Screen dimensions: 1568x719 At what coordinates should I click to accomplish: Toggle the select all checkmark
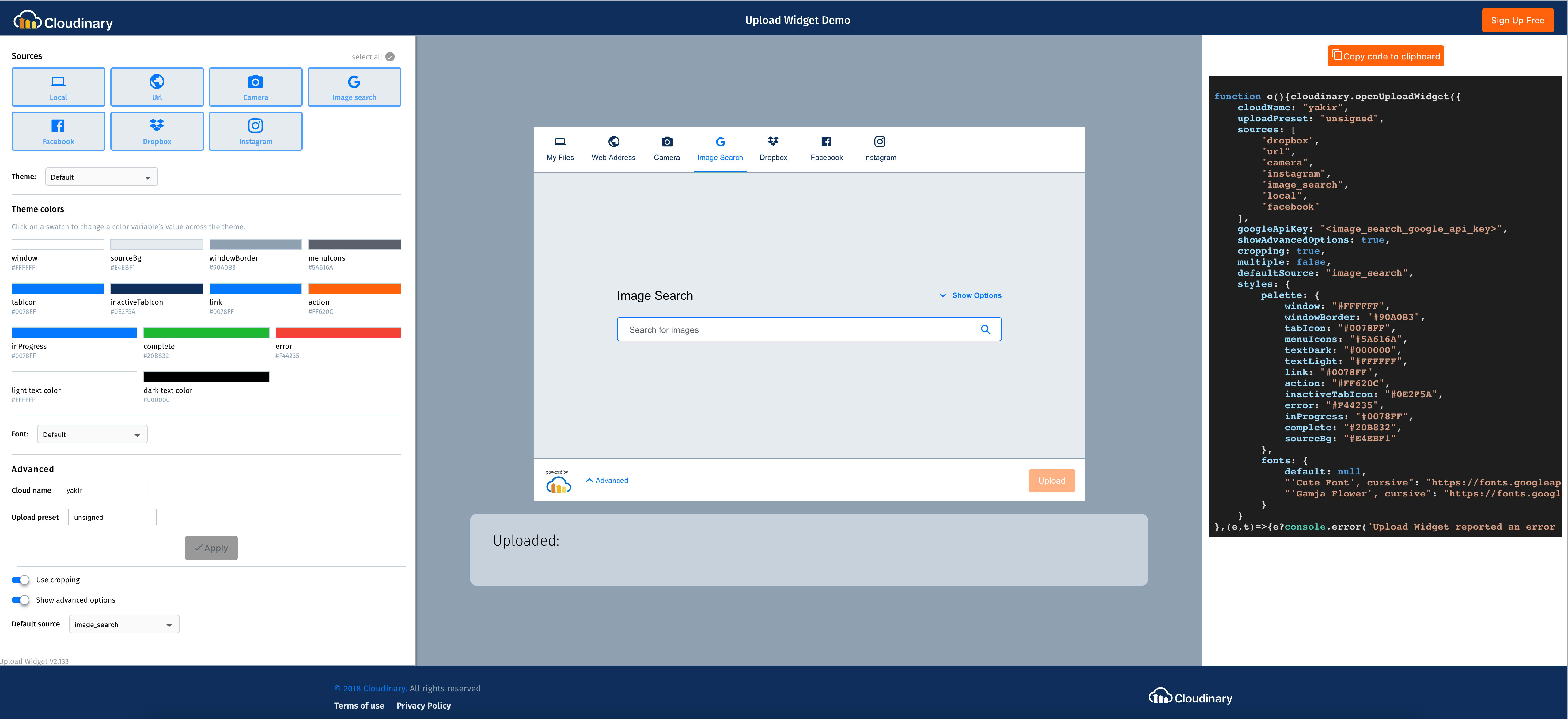point(390,57)
